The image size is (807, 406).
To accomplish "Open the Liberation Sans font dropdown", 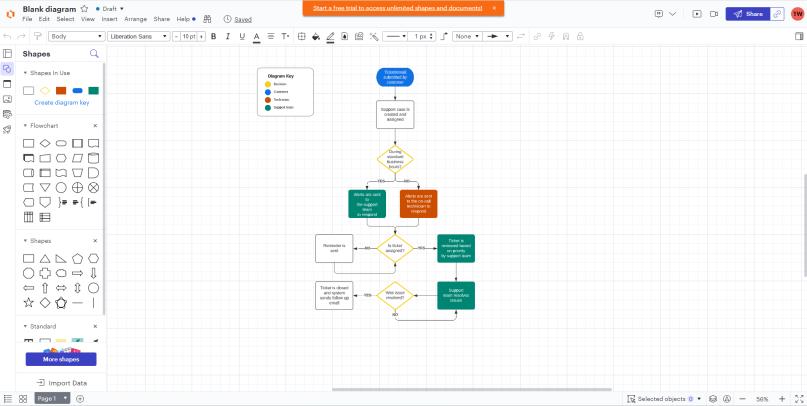I will coord(139,37).
